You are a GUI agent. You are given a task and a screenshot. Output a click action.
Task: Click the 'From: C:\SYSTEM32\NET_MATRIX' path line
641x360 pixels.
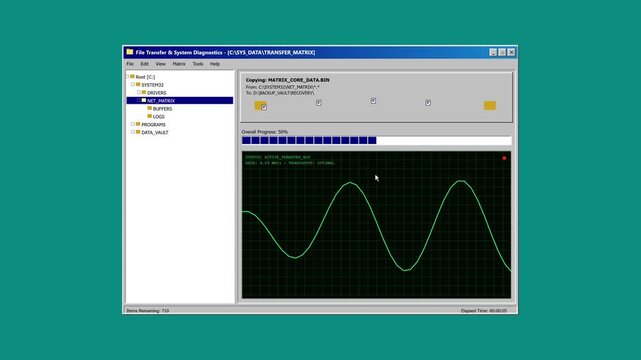(x=282, y=87)
